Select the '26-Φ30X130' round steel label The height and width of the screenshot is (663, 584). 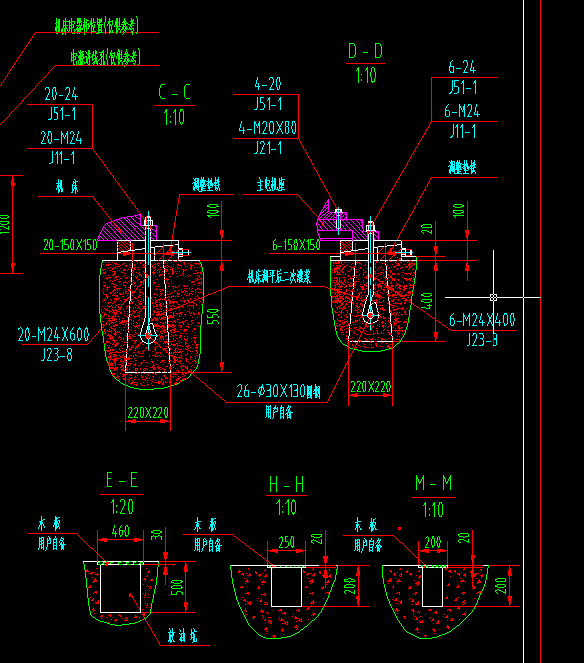278,392
